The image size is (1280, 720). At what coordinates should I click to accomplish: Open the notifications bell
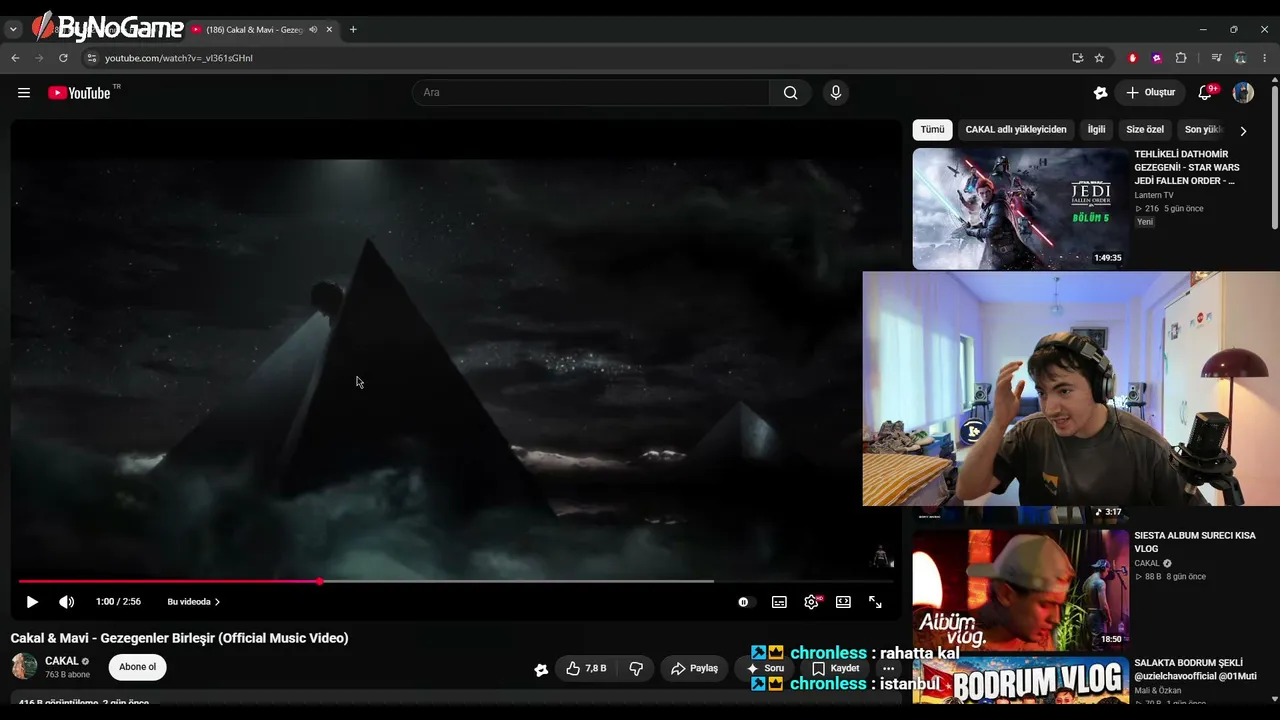click(1205, 93)
